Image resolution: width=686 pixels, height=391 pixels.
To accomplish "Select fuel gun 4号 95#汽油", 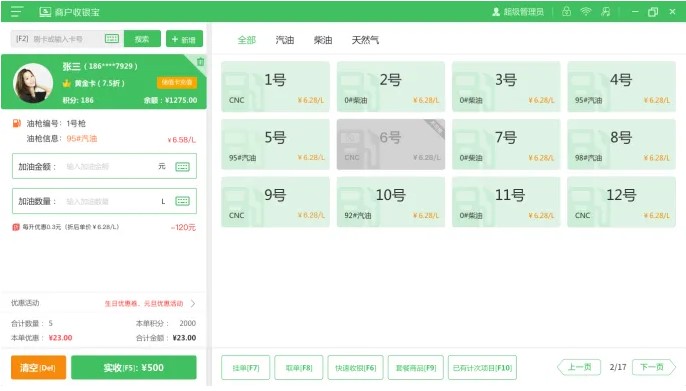I will pos(622,87).
